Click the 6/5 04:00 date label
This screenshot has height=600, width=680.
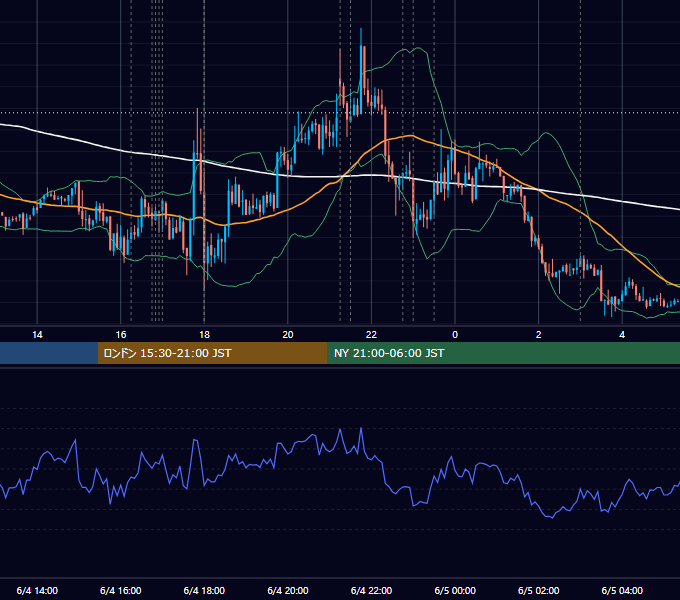click(622, 590)
